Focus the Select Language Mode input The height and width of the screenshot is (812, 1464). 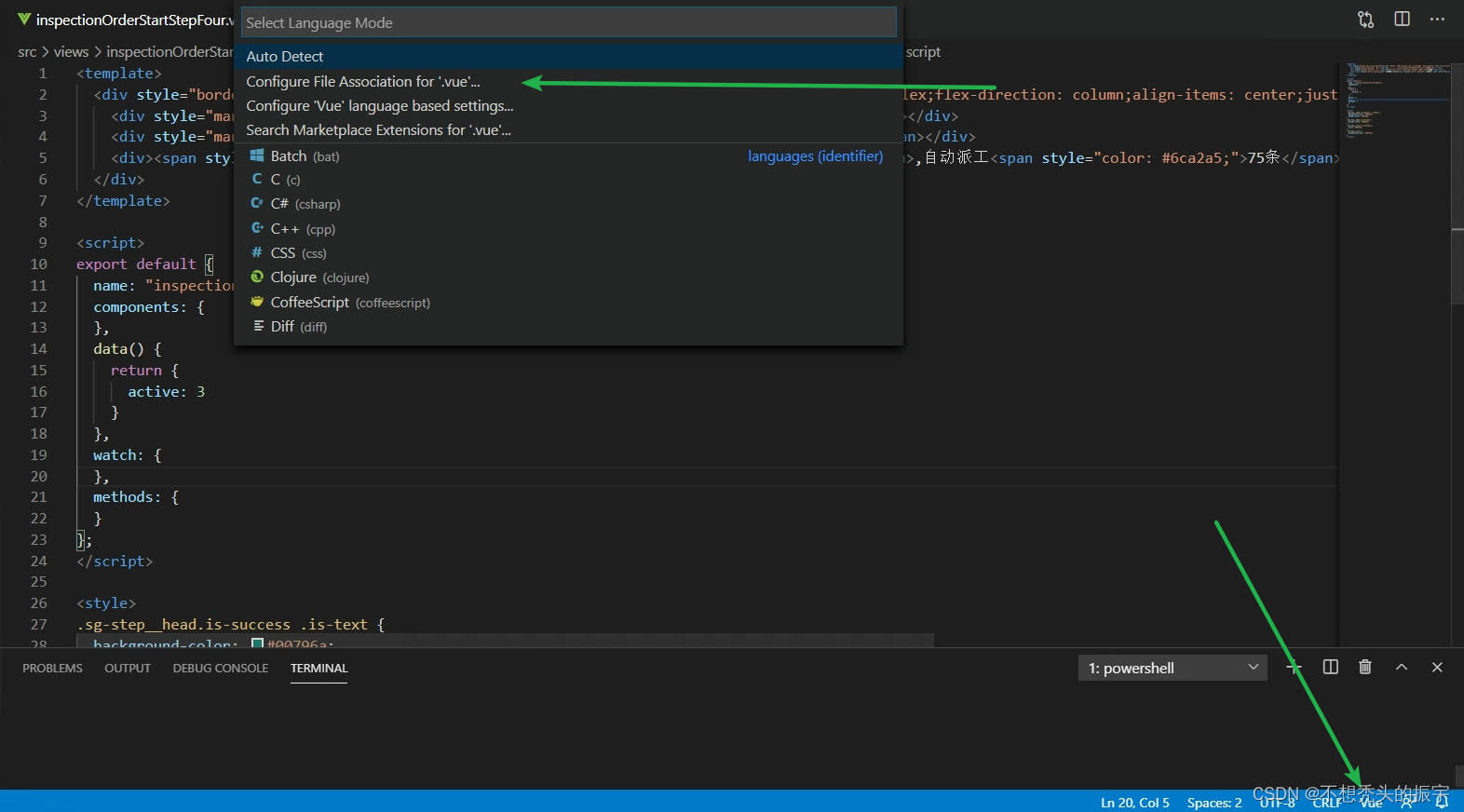point(569,22)
